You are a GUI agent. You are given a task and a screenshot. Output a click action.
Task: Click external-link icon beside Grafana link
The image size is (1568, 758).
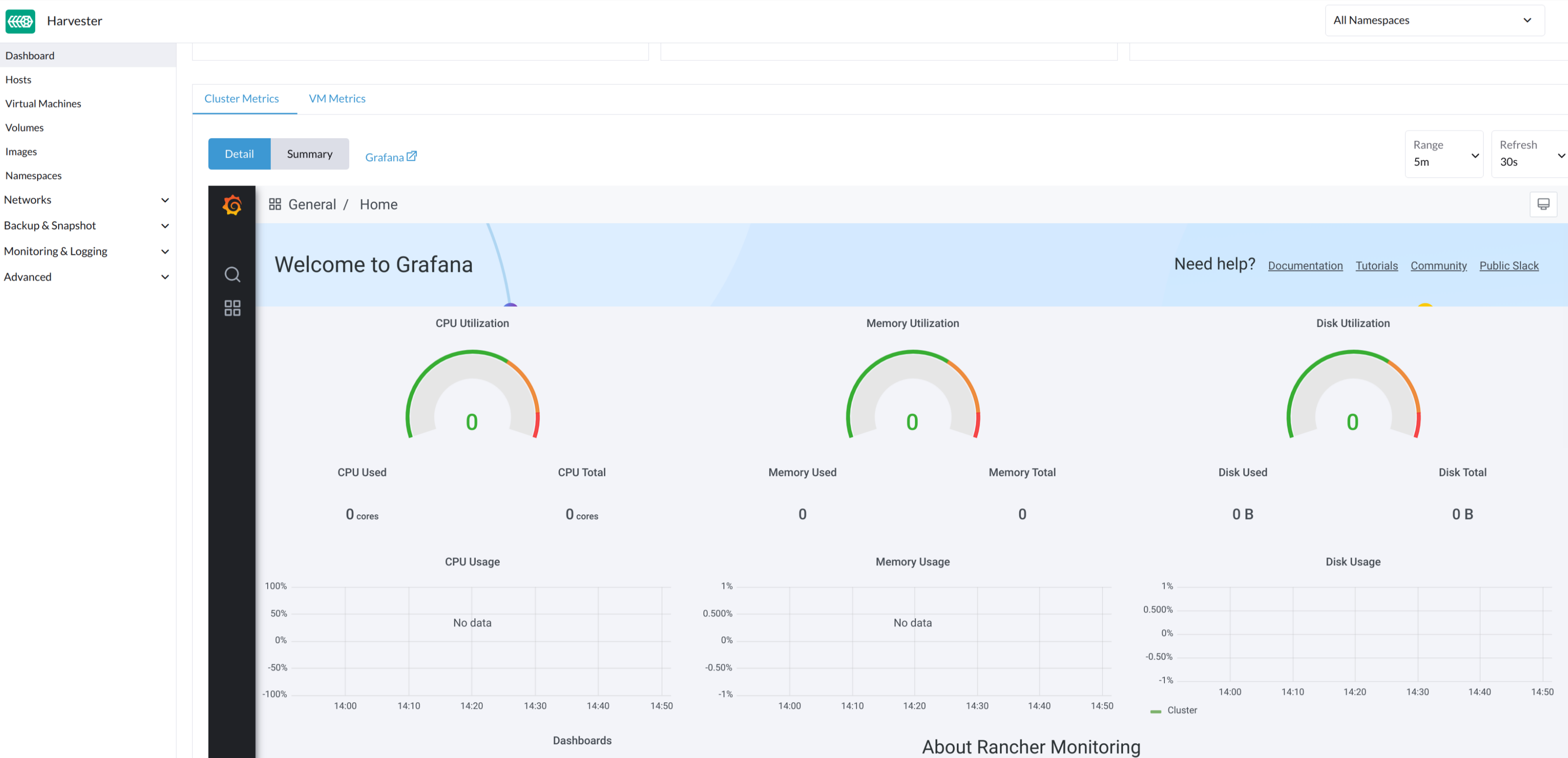click(x=412, y=156)
